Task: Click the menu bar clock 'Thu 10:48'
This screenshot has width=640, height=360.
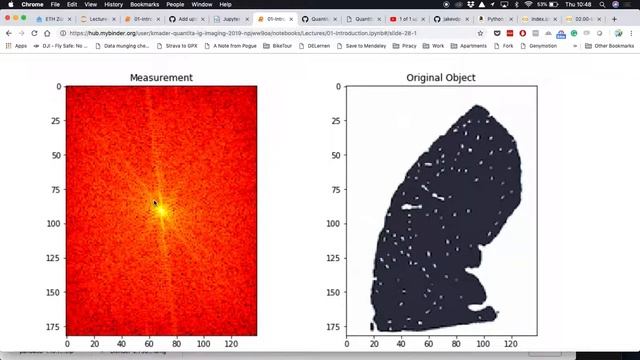Action: click(578, 4)
